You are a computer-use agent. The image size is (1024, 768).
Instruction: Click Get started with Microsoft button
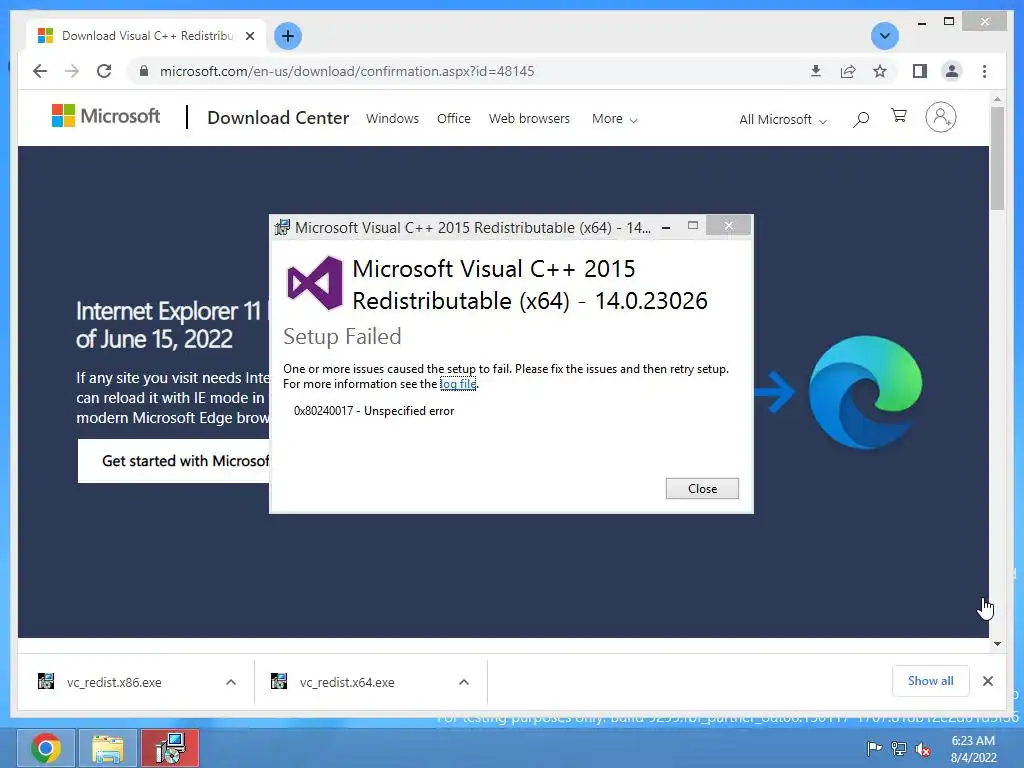point(174,461)
